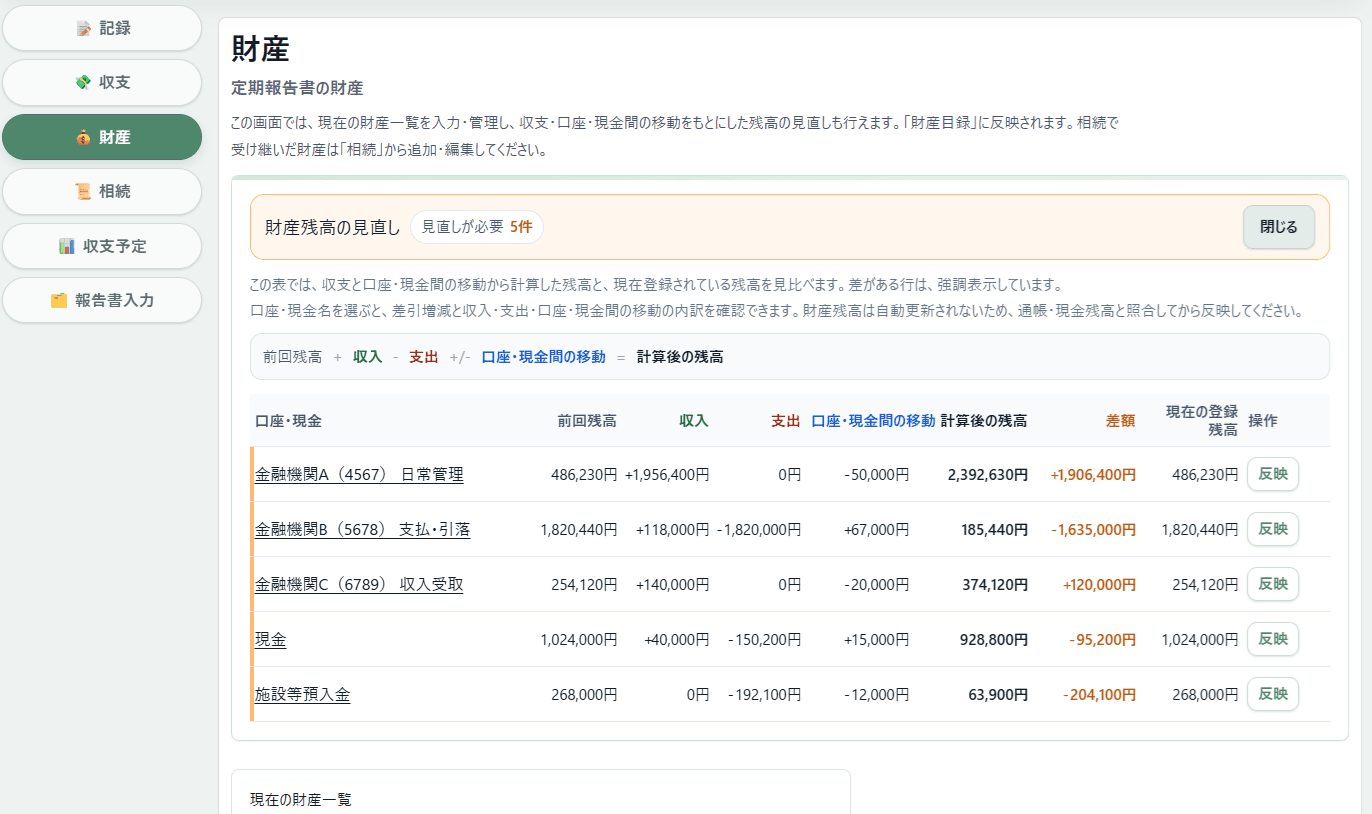Open the 収支予定 sidebar menu
The height and width of the screenshot is (814, 1372).
[x=102, y=245]
